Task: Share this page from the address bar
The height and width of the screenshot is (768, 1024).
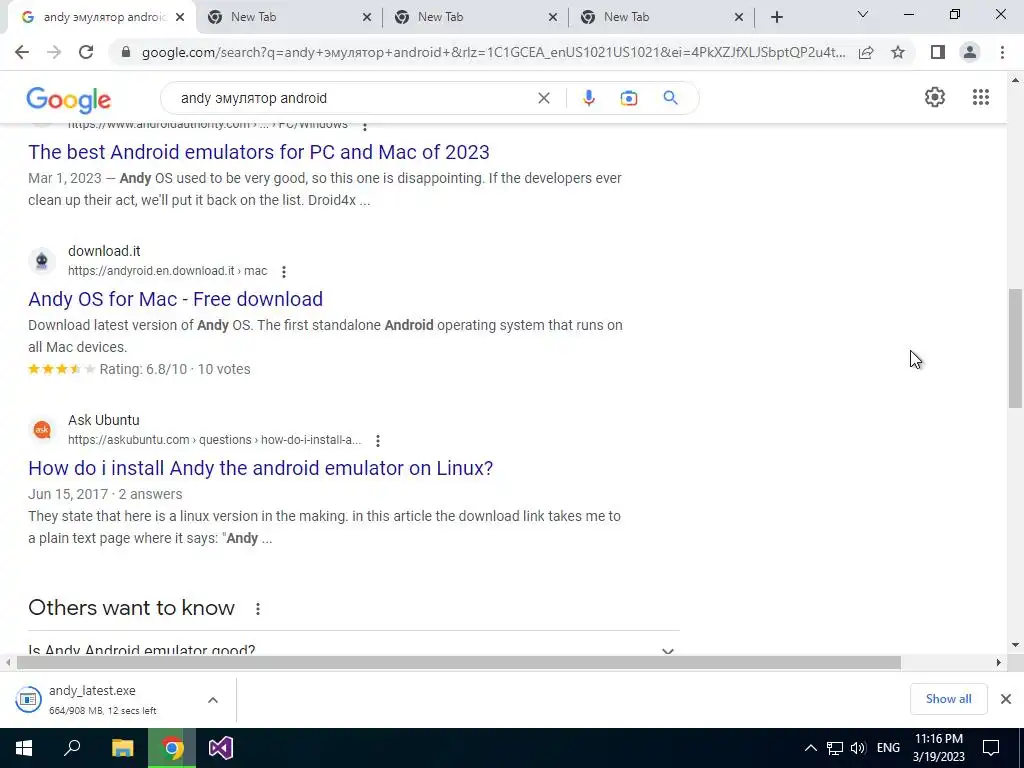Action: (866, 52)
